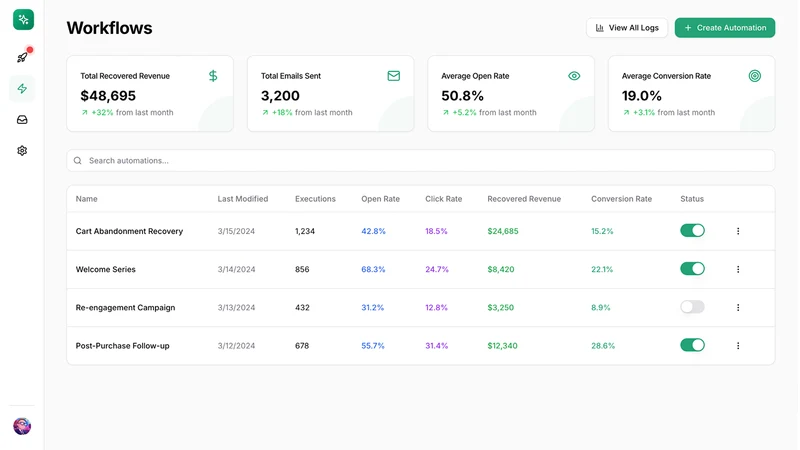Click the 50.8% average open rate figure
The image size is (800, 450).
click(x=462, y=95)
